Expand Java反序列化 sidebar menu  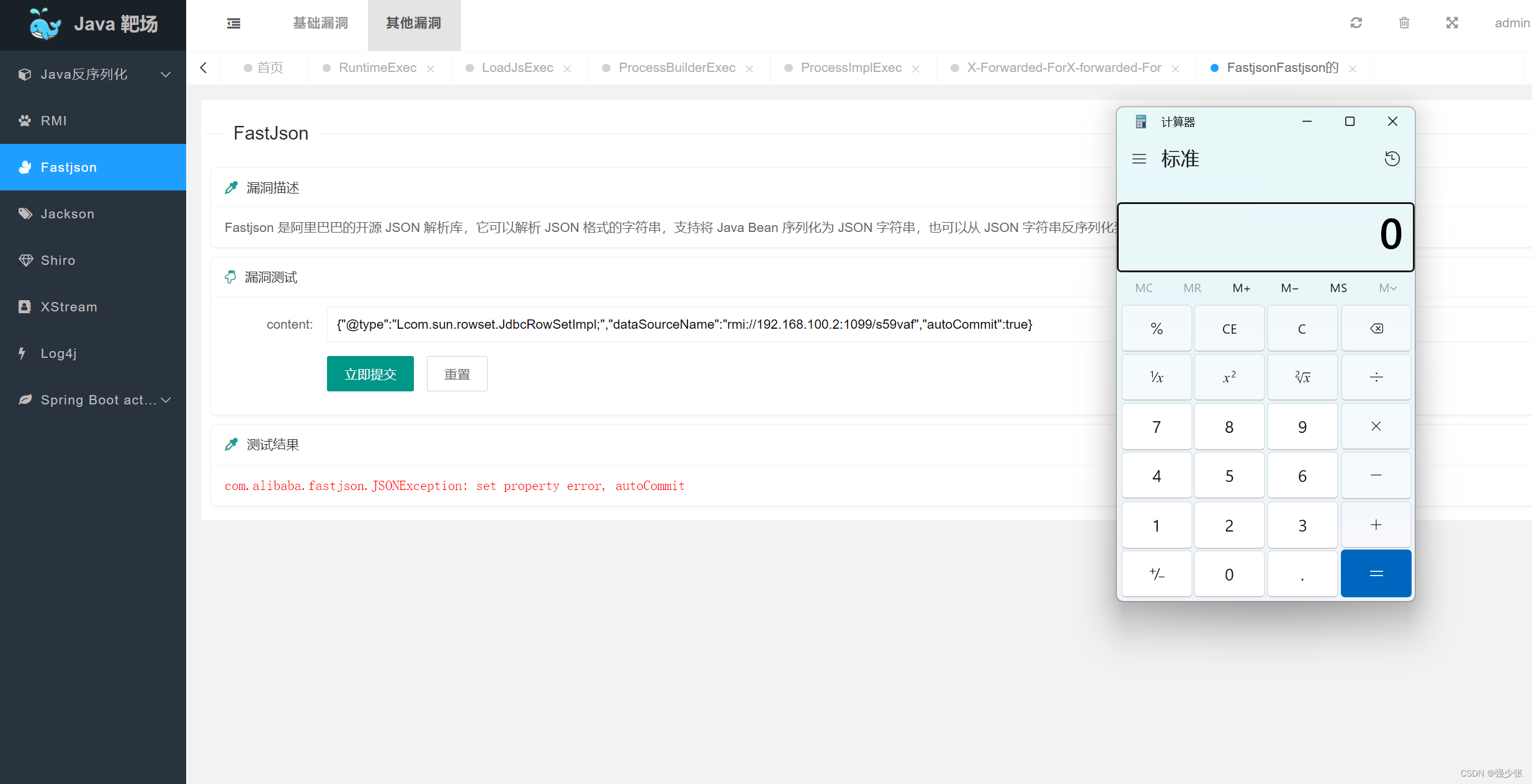click(93, 74)
